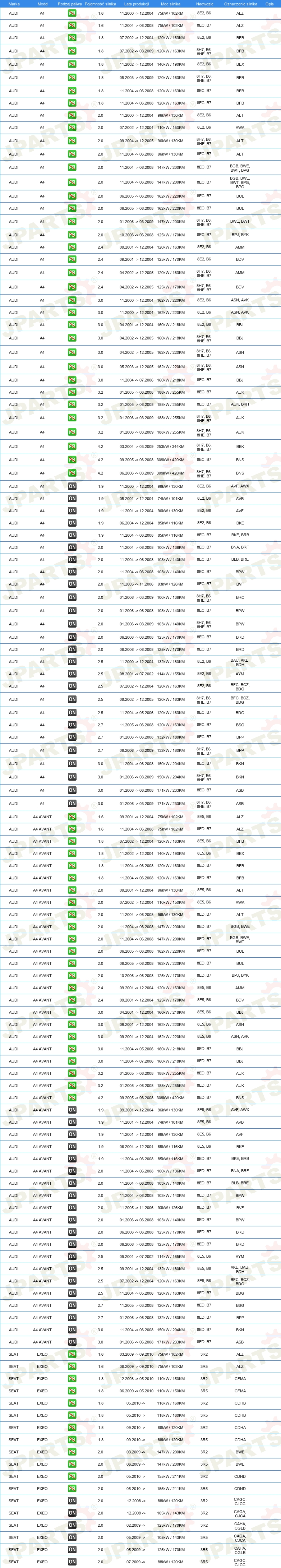
Task: Click the Marka column header
Action: tap(14, 4)
